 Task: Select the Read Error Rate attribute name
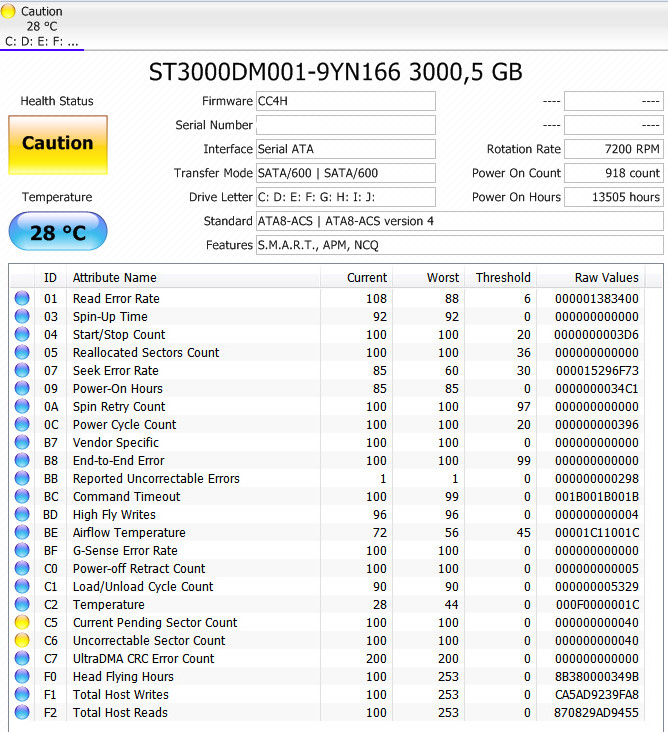coord(116,298)
